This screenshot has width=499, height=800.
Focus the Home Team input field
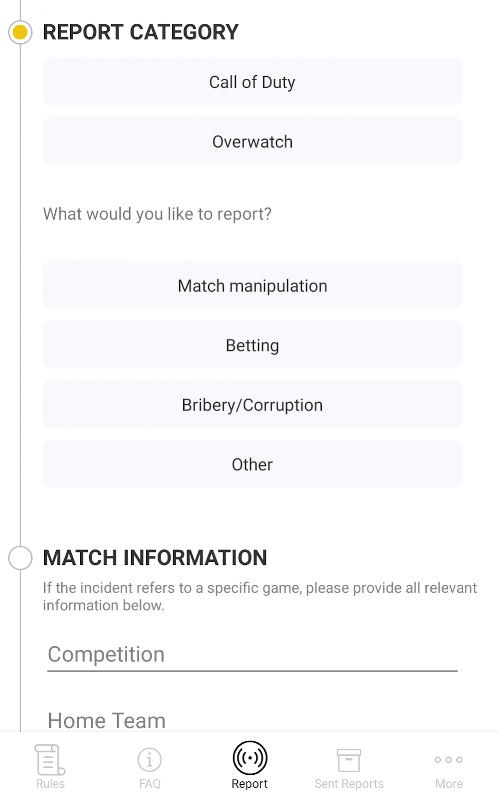point(252,720)
